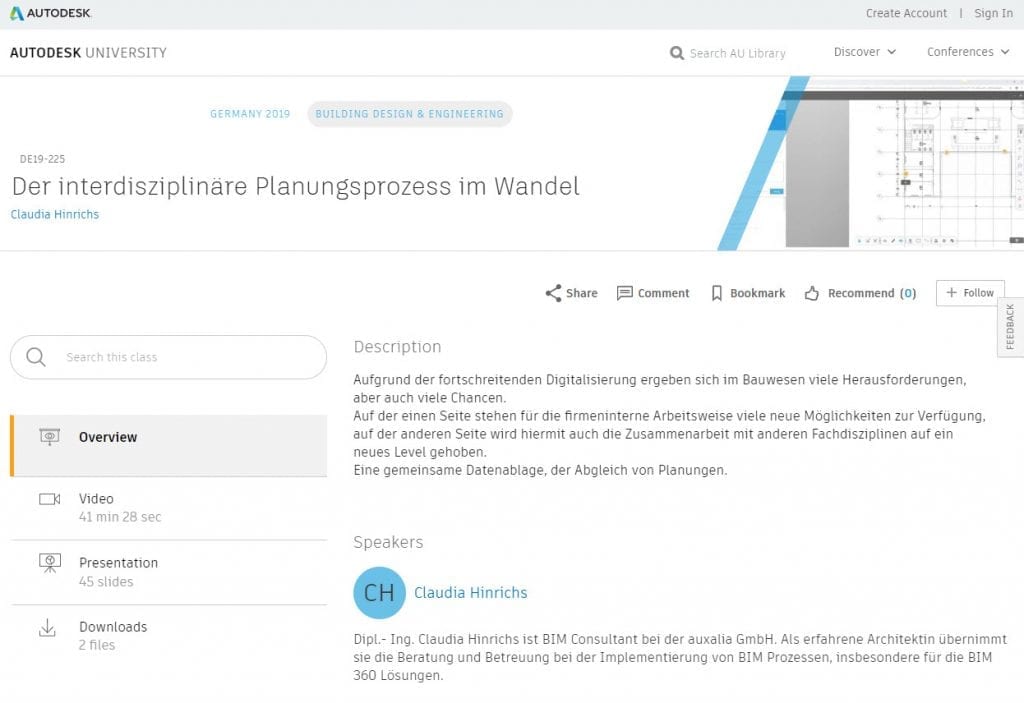Screen dimensions: 1024x703
Task: Select the Building Design & Engineering tag
Action: point(409,114)
